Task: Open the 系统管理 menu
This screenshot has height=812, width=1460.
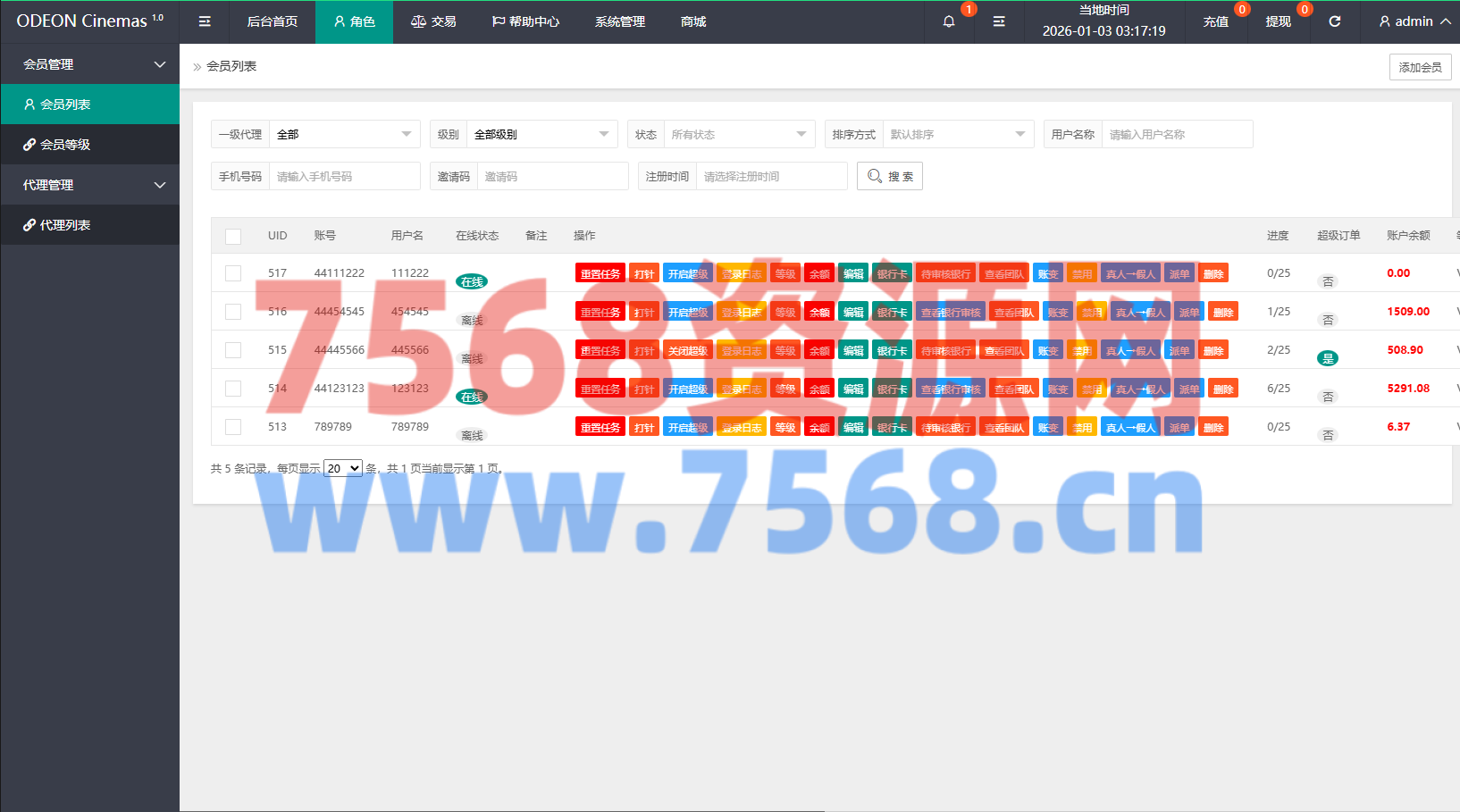Action: (619, 21)
